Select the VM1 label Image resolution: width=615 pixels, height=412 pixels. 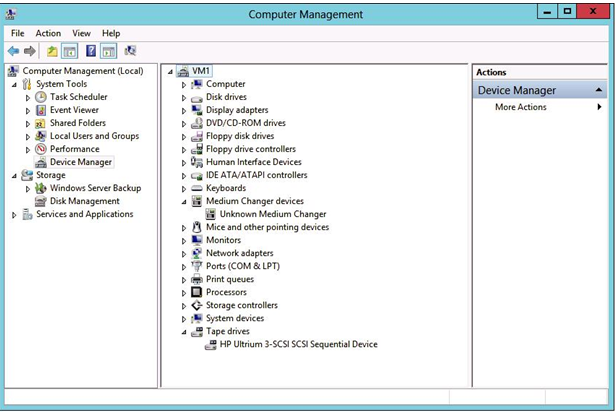(x=200, y=71)
